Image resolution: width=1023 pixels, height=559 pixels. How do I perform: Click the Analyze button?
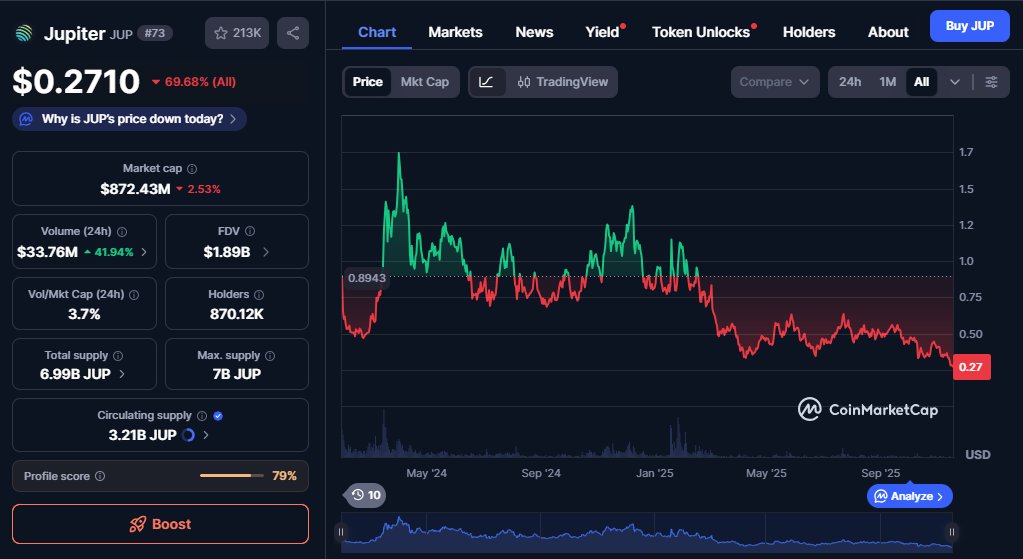909,496
